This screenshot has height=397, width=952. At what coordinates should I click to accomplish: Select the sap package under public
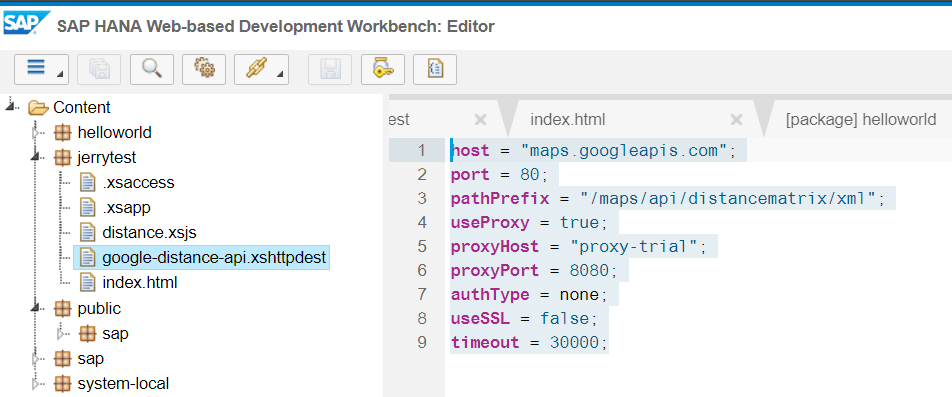pos(115,333)
